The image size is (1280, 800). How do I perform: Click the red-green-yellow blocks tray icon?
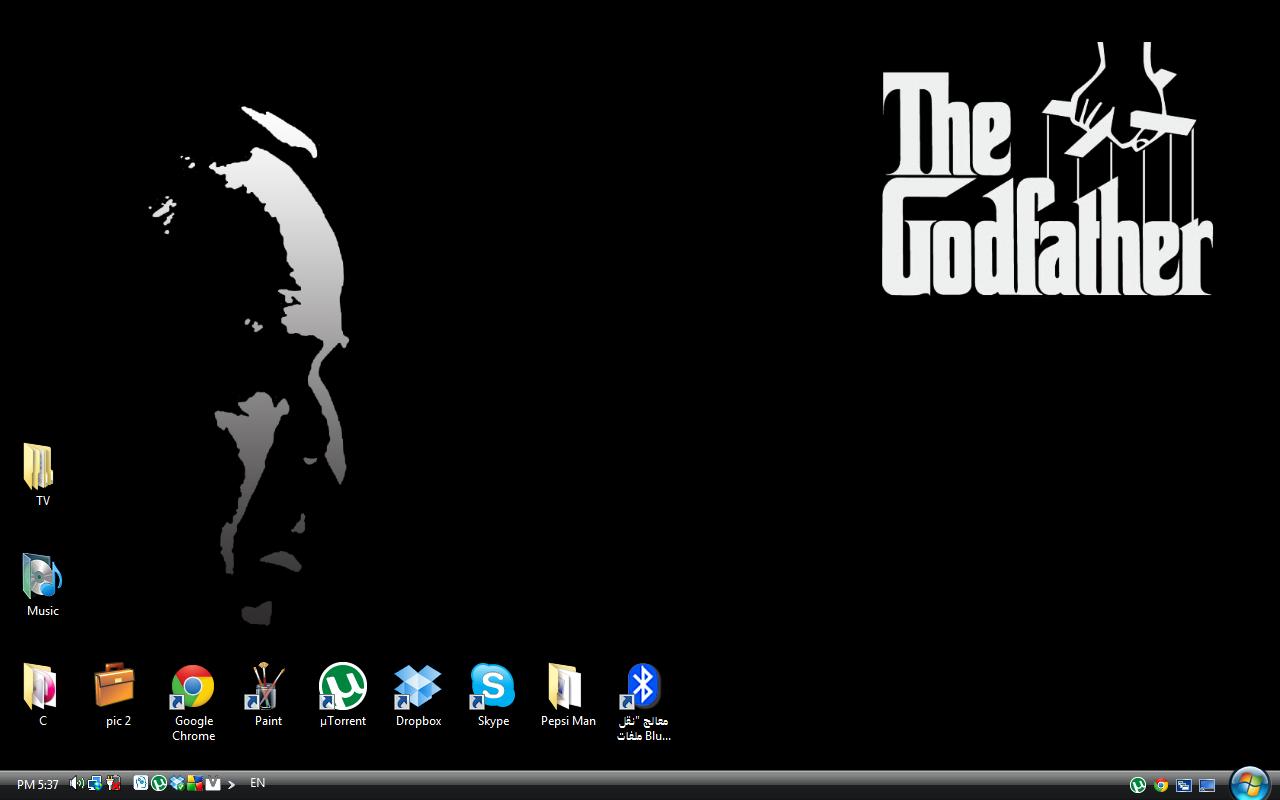[x=195, y=784]
